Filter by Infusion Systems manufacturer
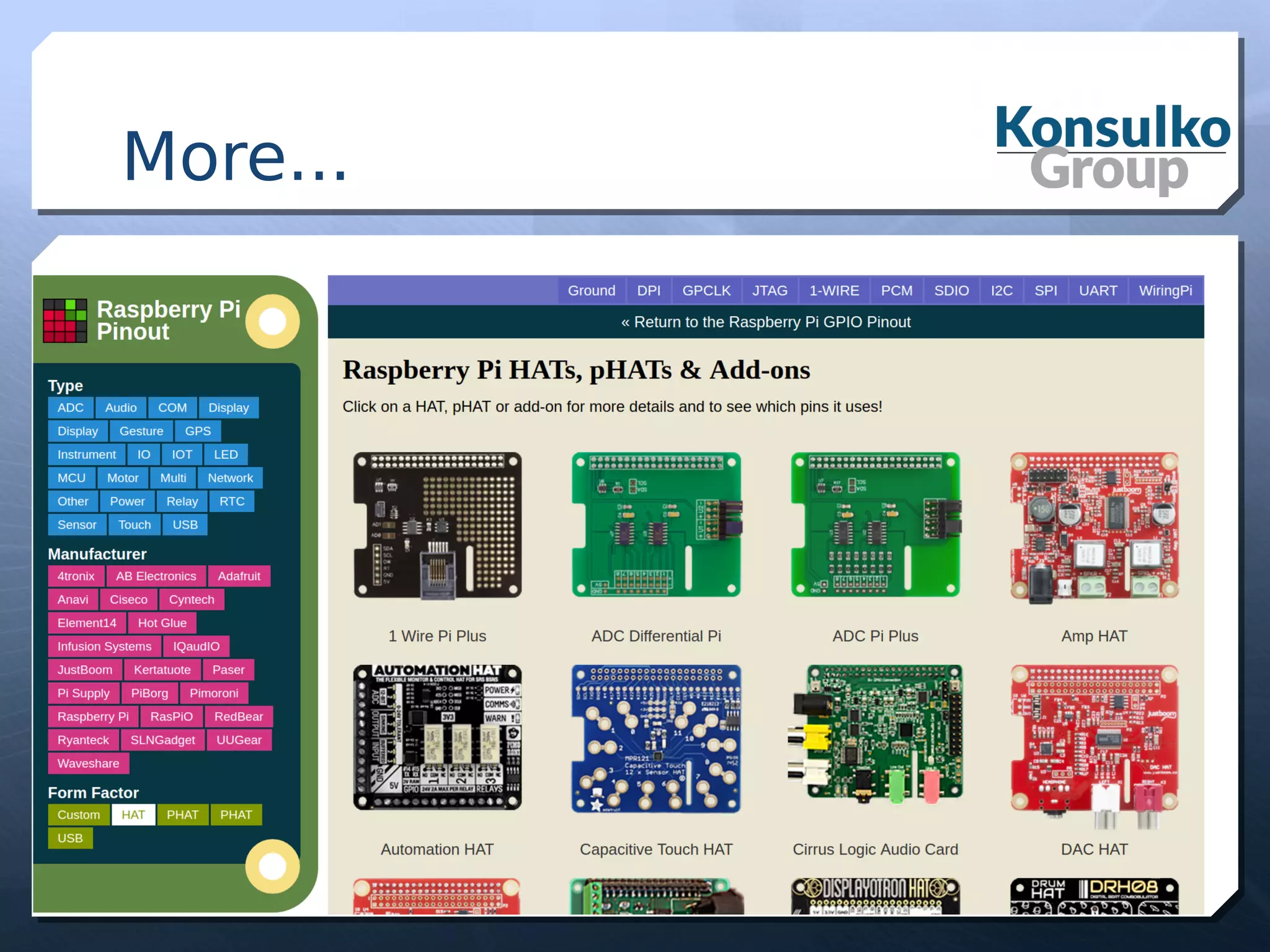This screenshot has height=952, width=1270. click(105, 646)
